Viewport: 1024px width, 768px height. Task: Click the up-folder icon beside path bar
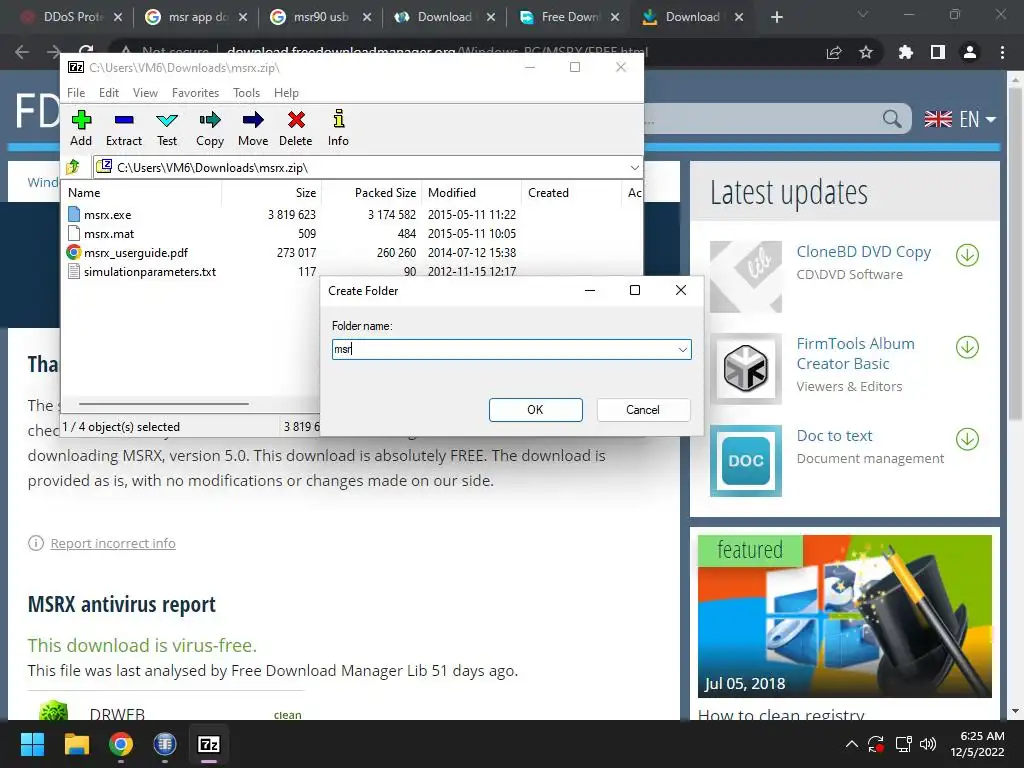coord(73,167)
